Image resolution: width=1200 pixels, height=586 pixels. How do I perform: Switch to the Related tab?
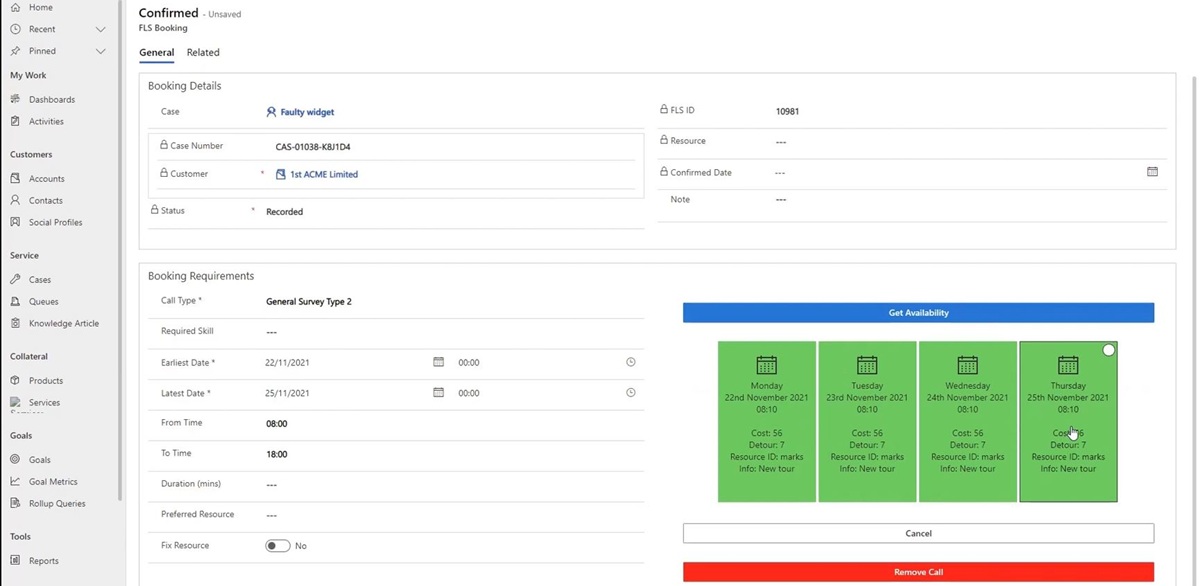(203, 52)
